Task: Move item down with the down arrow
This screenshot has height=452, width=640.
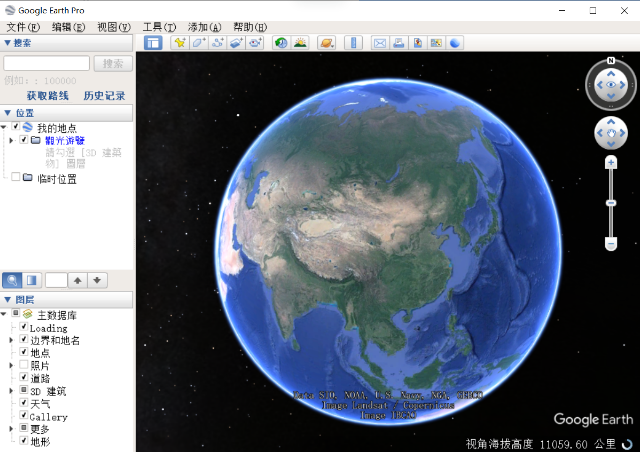Action: (x=97, y=280)
